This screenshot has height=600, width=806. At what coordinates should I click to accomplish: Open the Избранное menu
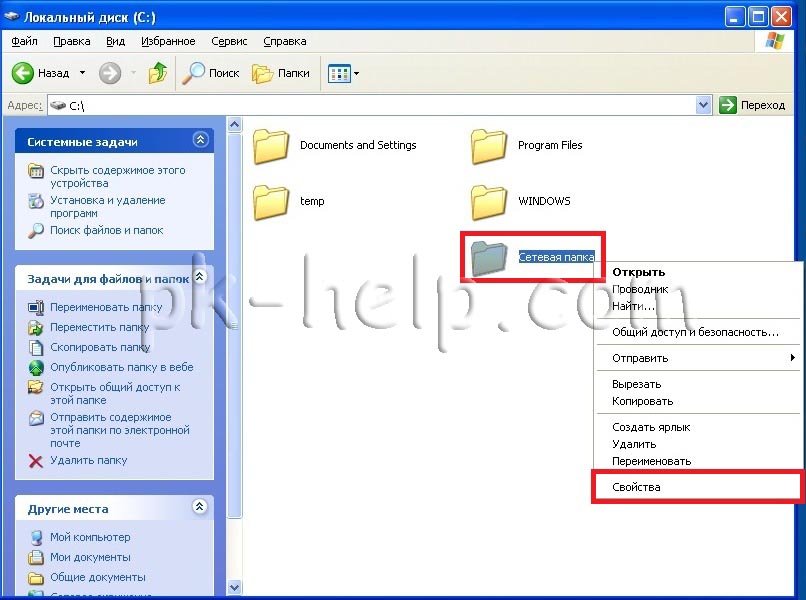click(x=168, y=41)
